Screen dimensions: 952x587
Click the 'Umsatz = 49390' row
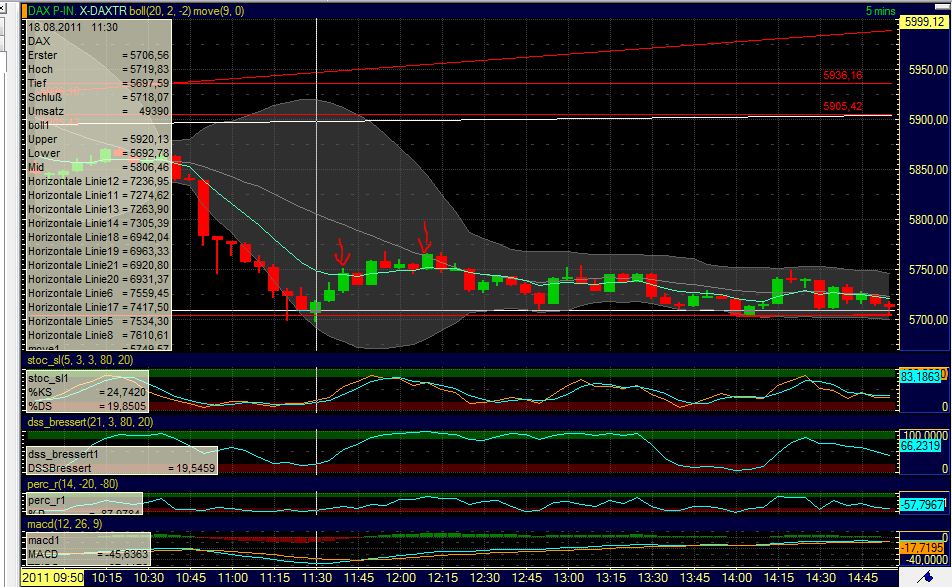[98, 111]
